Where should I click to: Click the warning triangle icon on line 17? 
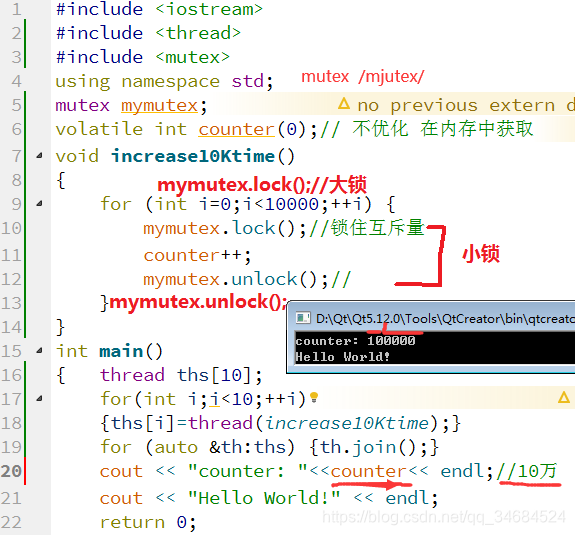pos(564,397)
